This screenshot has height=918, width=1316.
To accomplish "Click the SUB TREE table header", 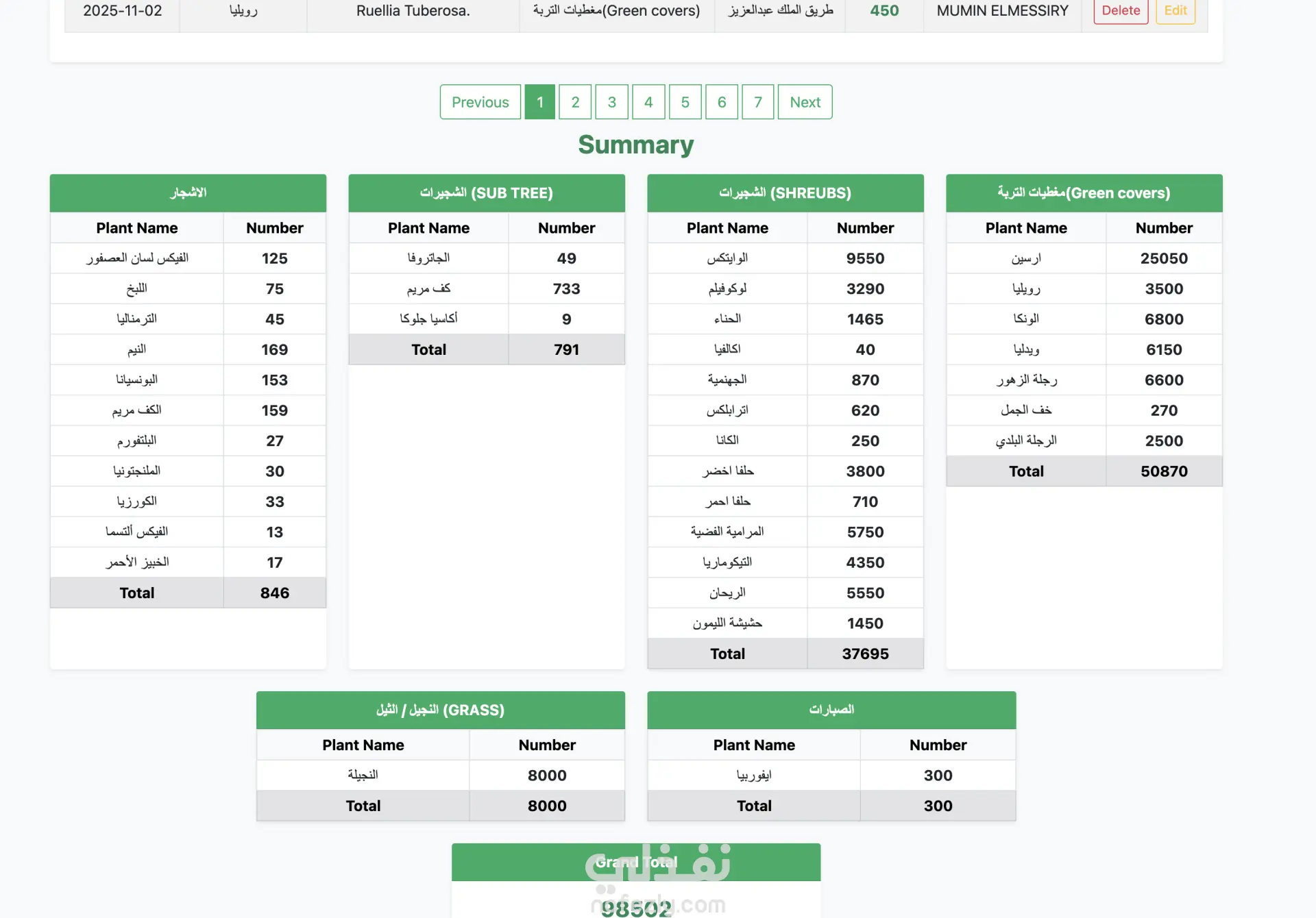I will point(487,193).
